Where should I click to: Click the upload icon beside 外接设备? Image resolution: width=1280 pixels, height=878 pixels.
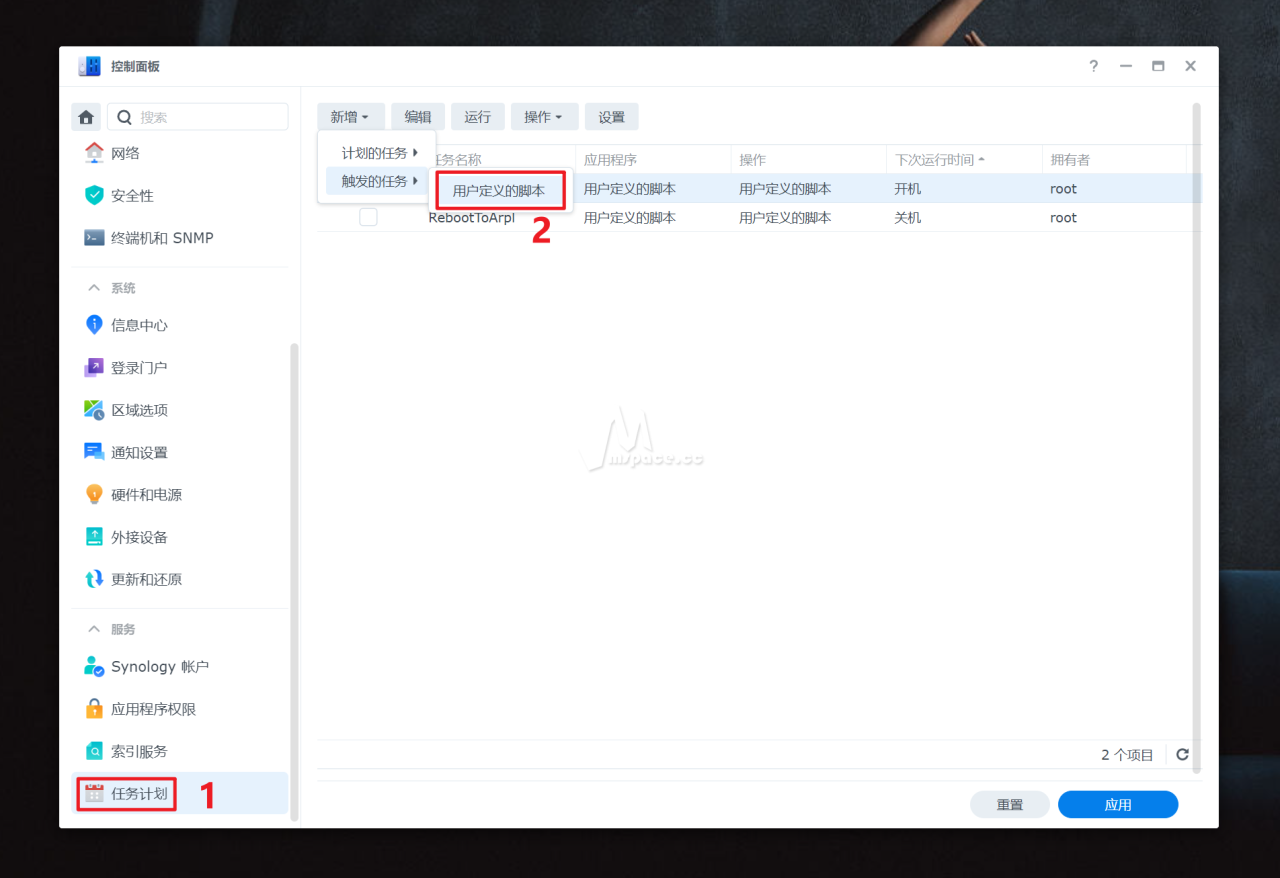(94, 537)
